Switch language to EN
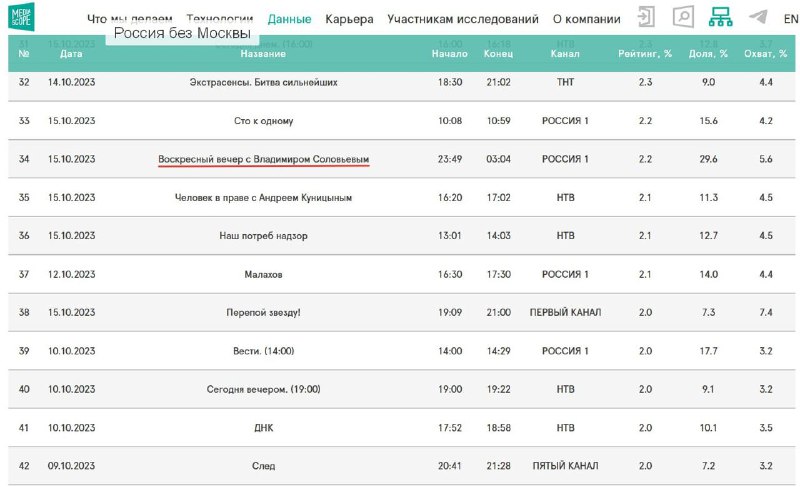The height and width of the screenshot is (487, 800). click(x=791, y=19)
